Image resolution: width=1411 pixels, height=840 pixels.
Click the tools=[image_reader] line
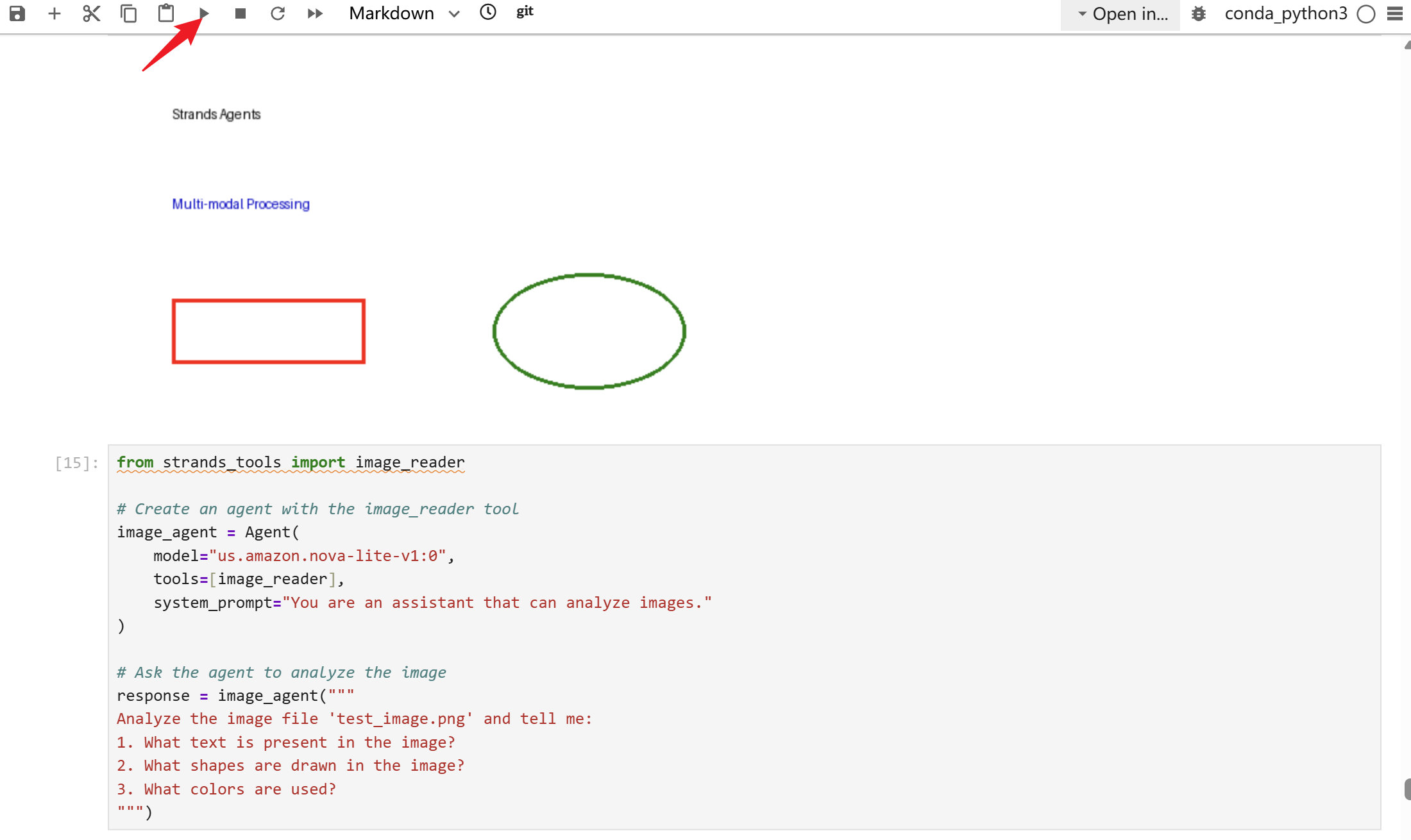click(249, 579)
